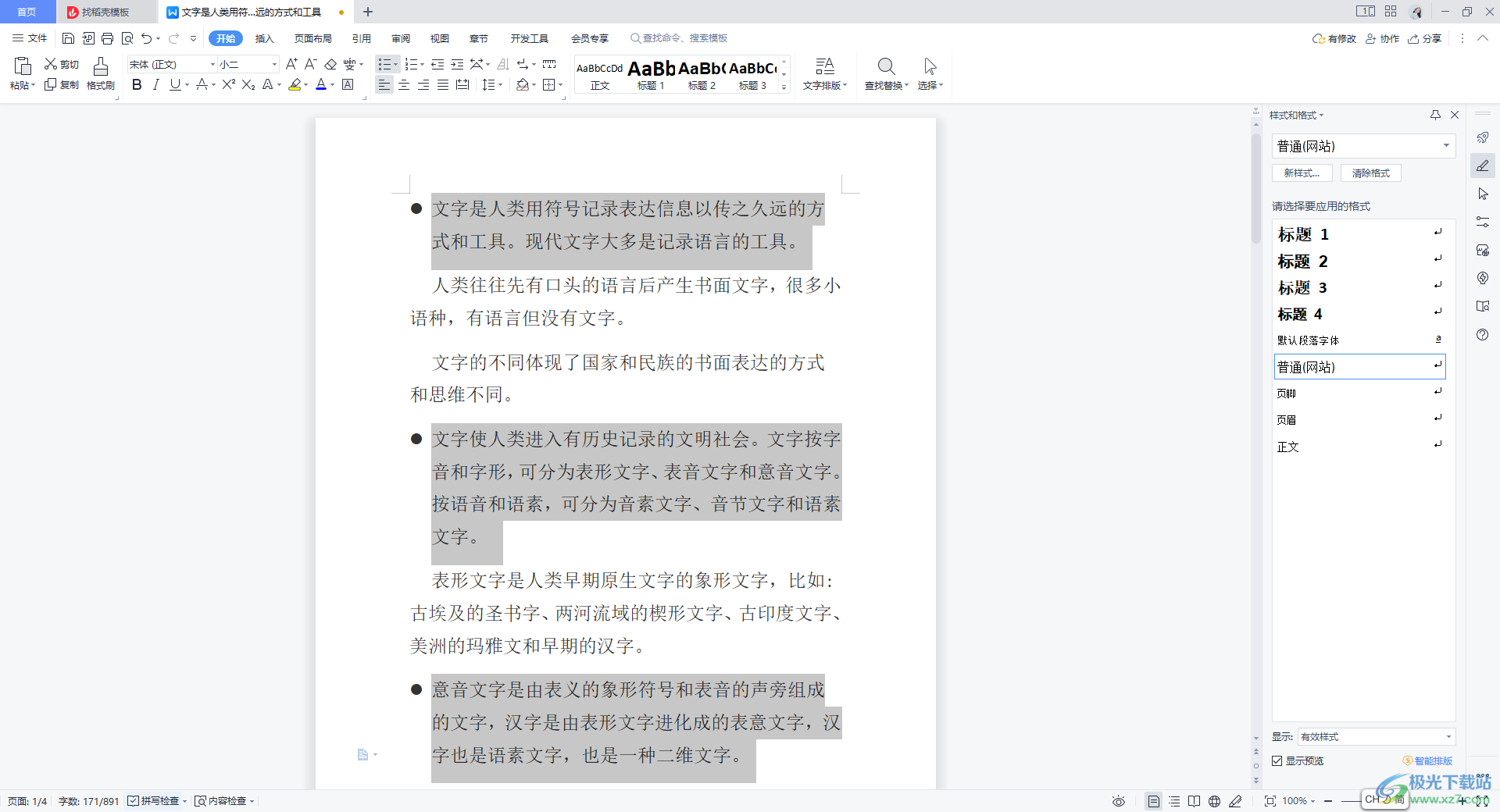Open Print Preview icon
This screenshot has height=812, width=1500.
click(x=127, y=38)
